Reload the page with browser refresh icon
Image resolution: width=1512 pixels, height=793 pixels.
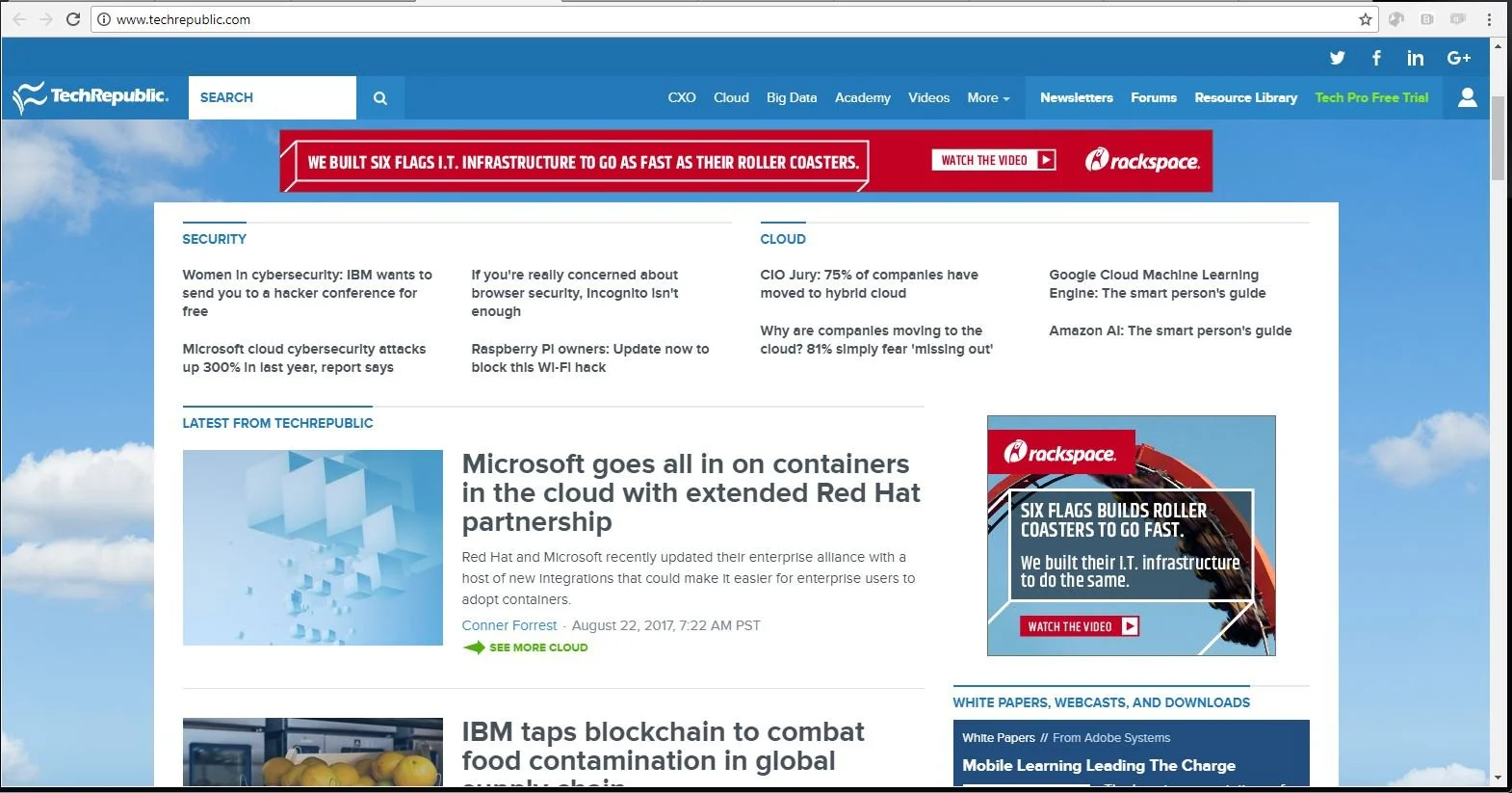(72, 19)
